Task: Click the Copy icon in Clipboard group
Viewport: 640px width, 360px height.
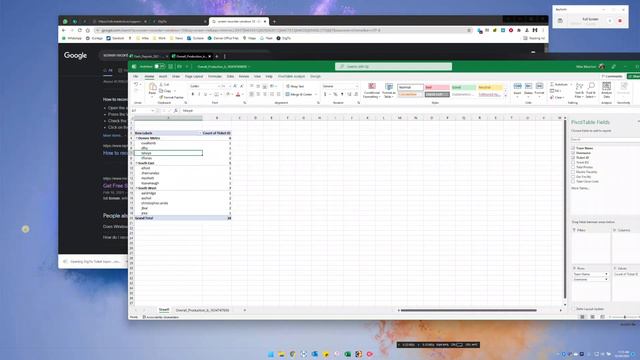Action: click(x=162, y=91)
